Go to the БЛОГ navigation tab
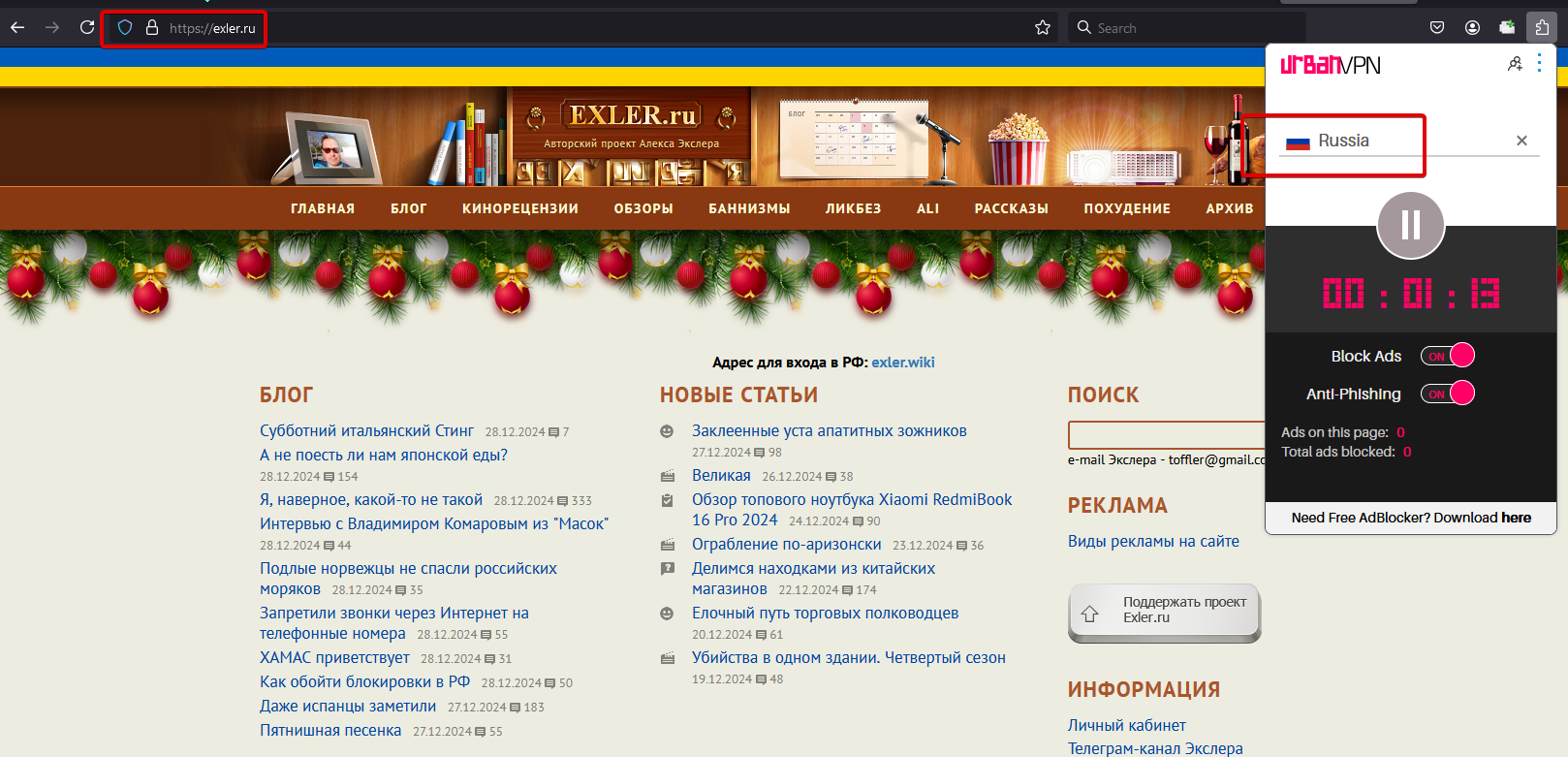The width and height of the screenshot is (1568, 757). point(408,208)
